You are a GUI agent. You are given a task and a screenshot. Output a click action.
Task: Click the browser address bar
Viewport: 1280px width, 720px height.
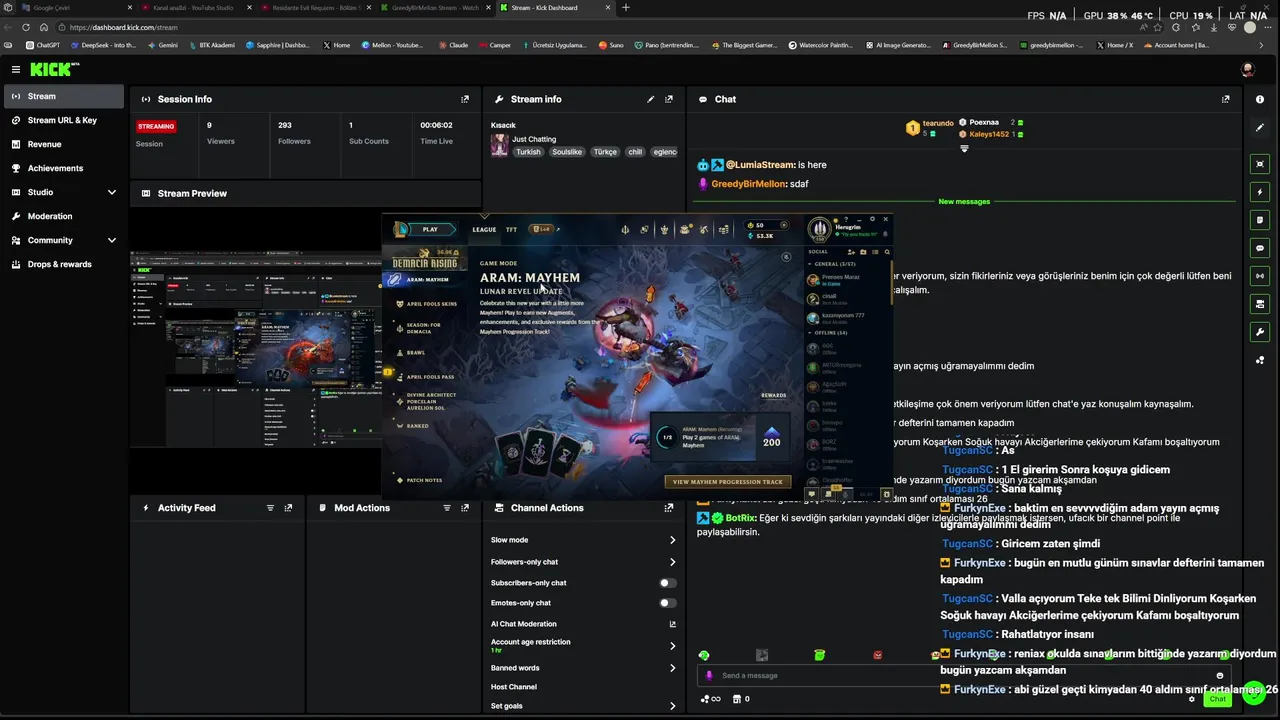[600, 27]
